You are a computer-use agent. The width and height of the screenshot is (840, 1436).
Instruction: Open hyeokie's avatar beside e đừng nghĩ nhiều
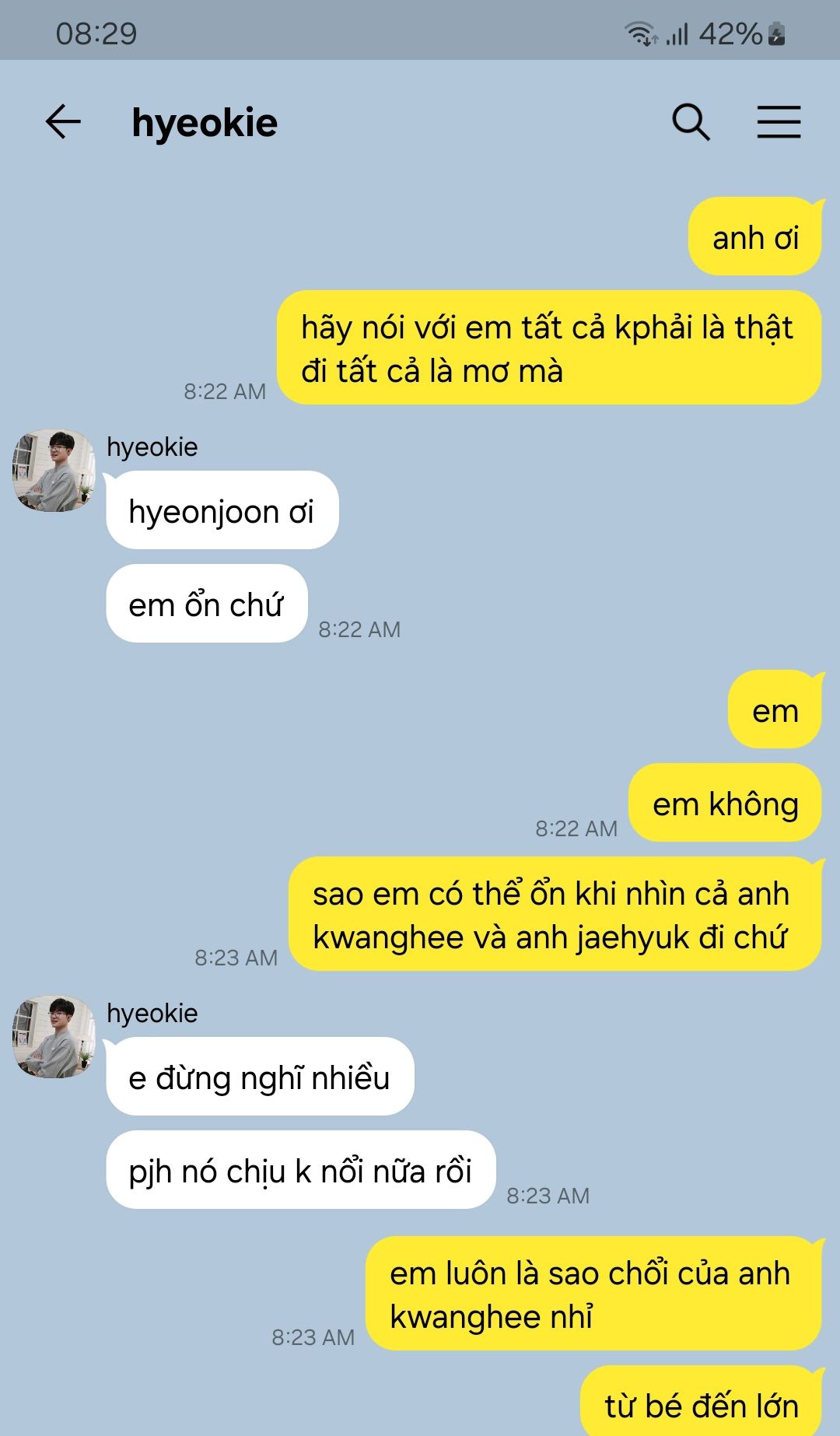(54, 1036)
